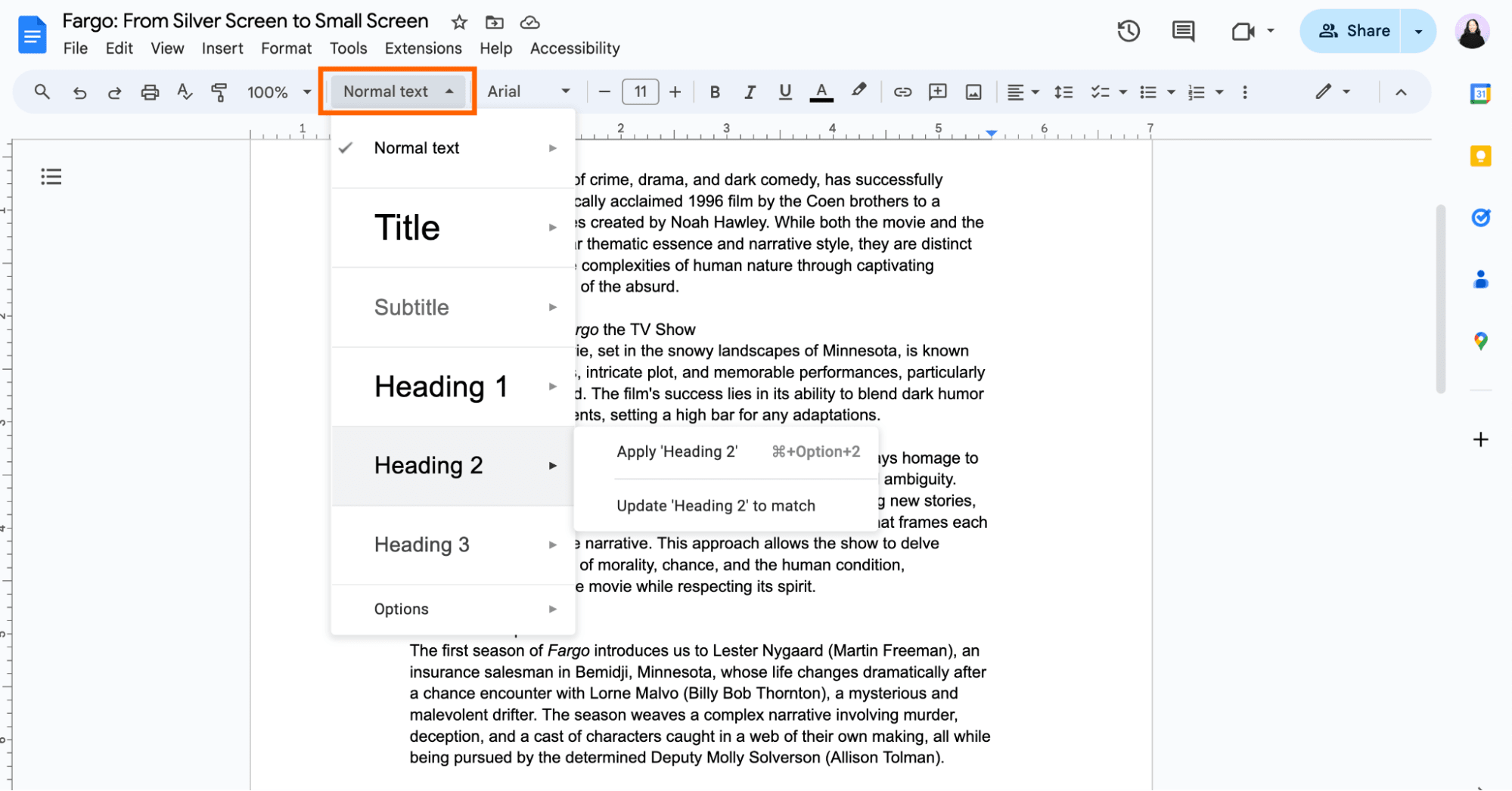Toggle underline formatting
1512x791 pixels.
785,92
